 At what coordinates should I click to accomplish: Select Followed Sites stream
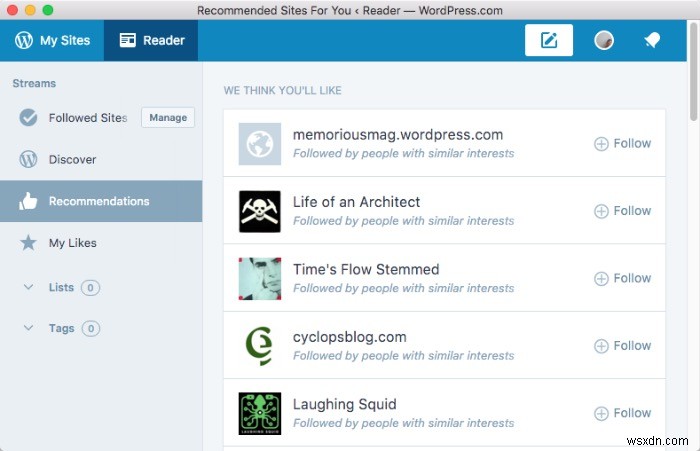coord(88,117)
